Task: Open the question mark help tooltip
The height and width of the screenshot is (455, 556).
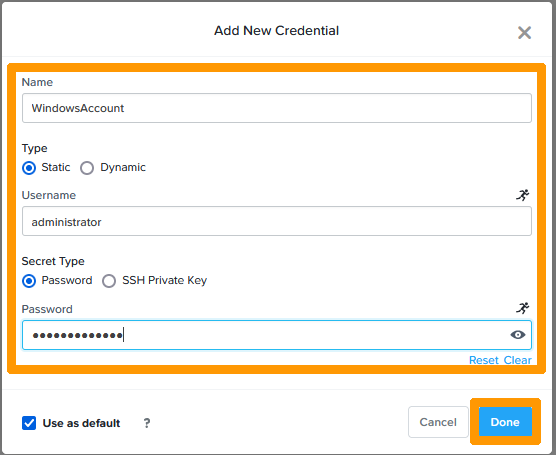Action: click(x=147, y=423)
